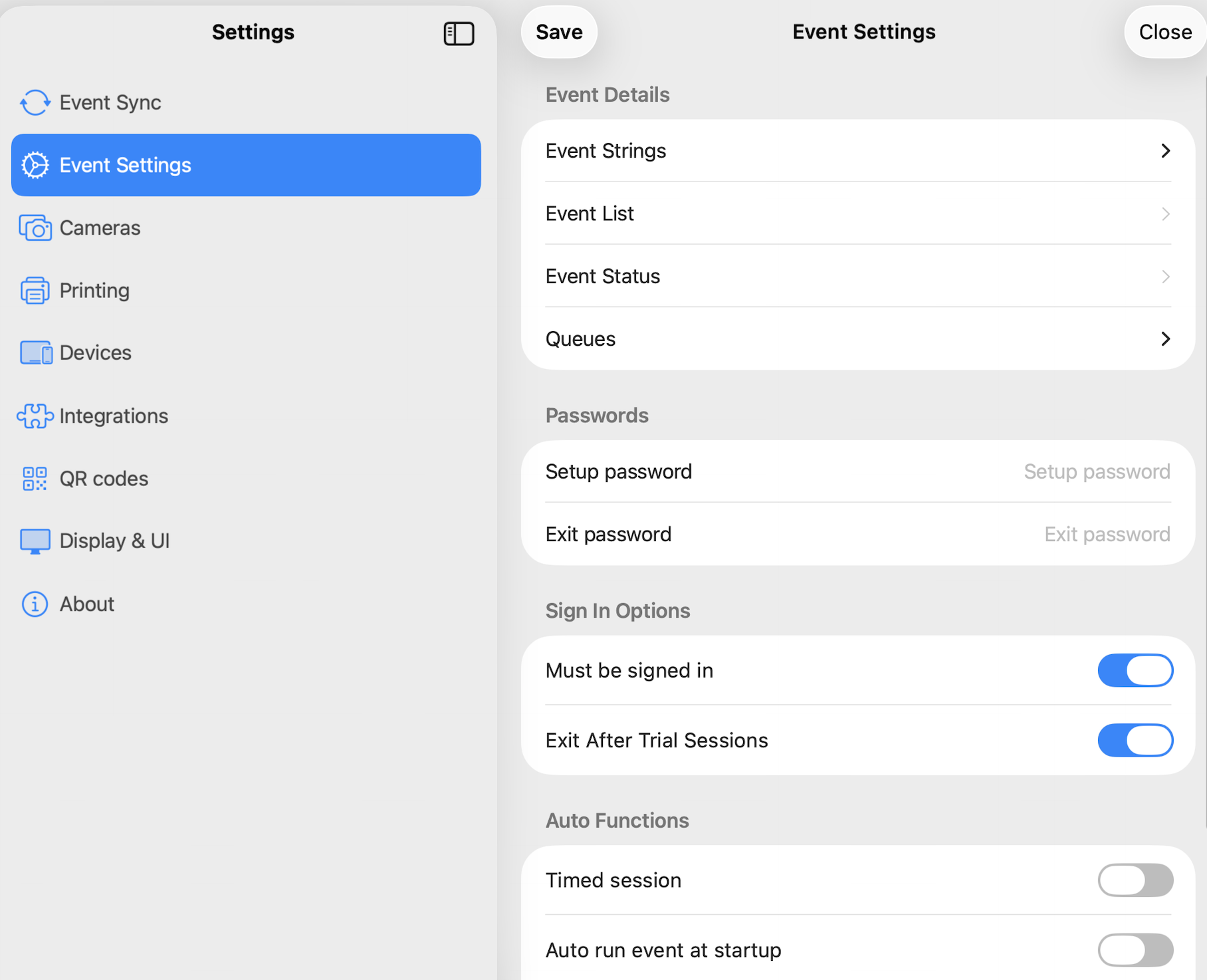
Task: Disable the Must be signed in switch
Action: point(1135,670)
